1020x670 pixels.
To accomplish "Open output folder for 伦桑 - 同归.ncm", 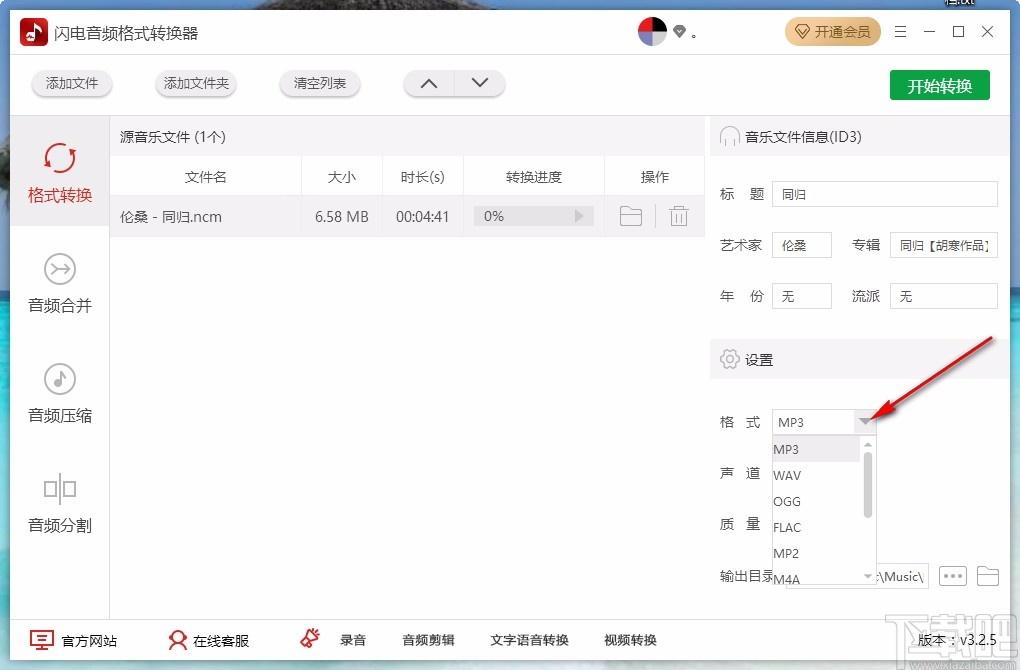I will [x=630, y=216].
